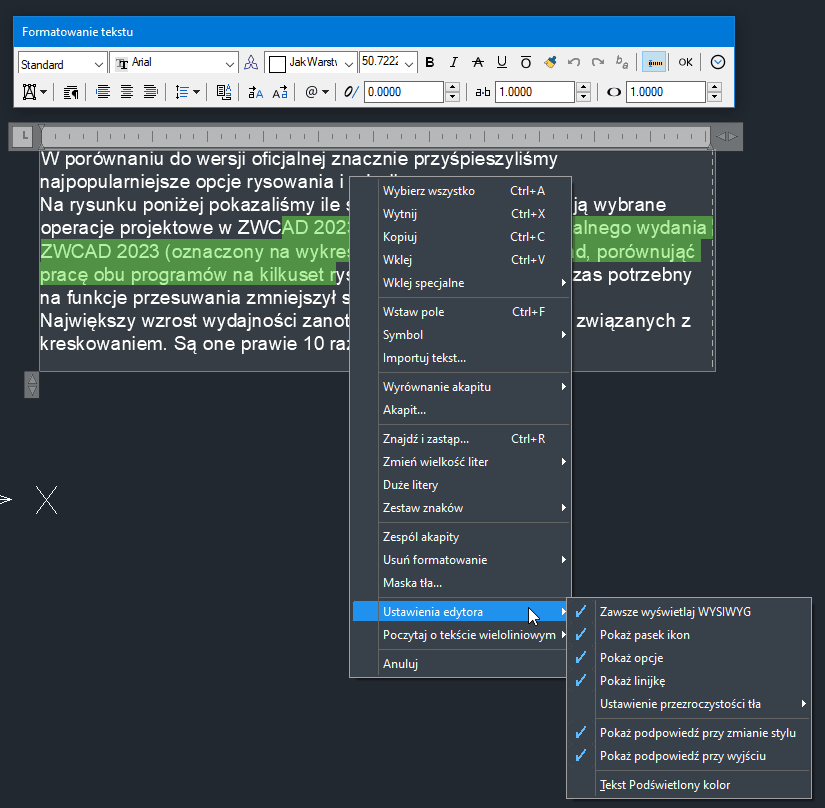The height and width of the screenshot is (808, 825).
Task: Uncheck 'Pokaż pasek ikon'
Action: click(x=689, y=635)
